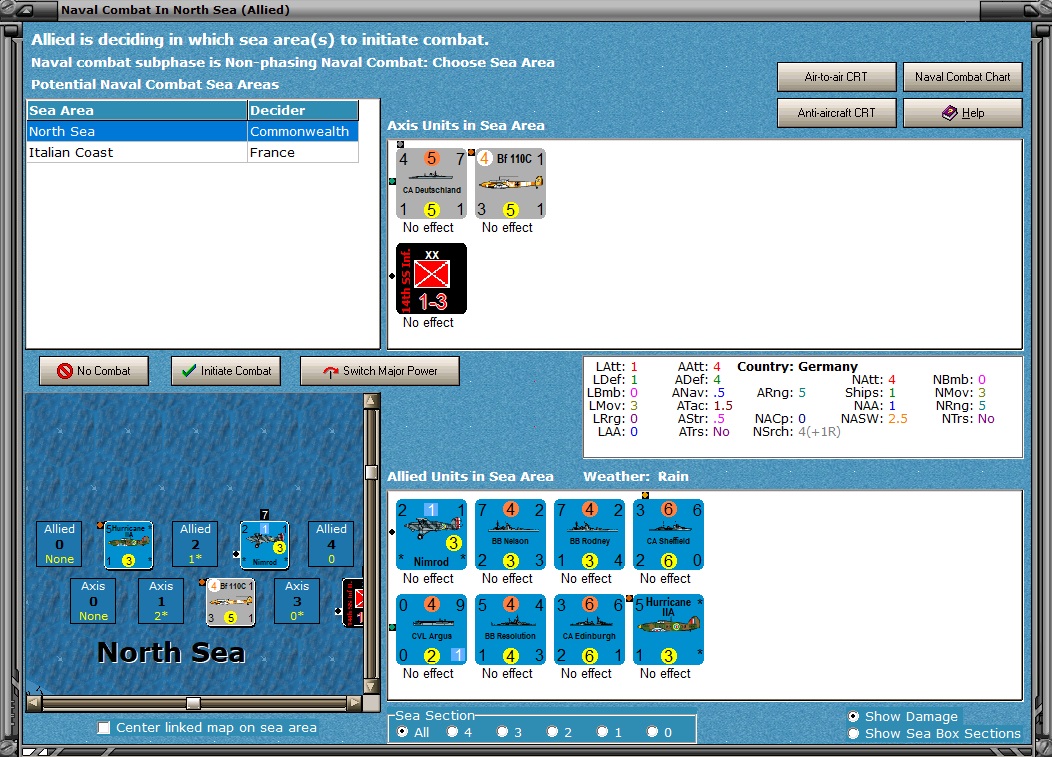Open the Naval Combat Chart

click(963, 77)
